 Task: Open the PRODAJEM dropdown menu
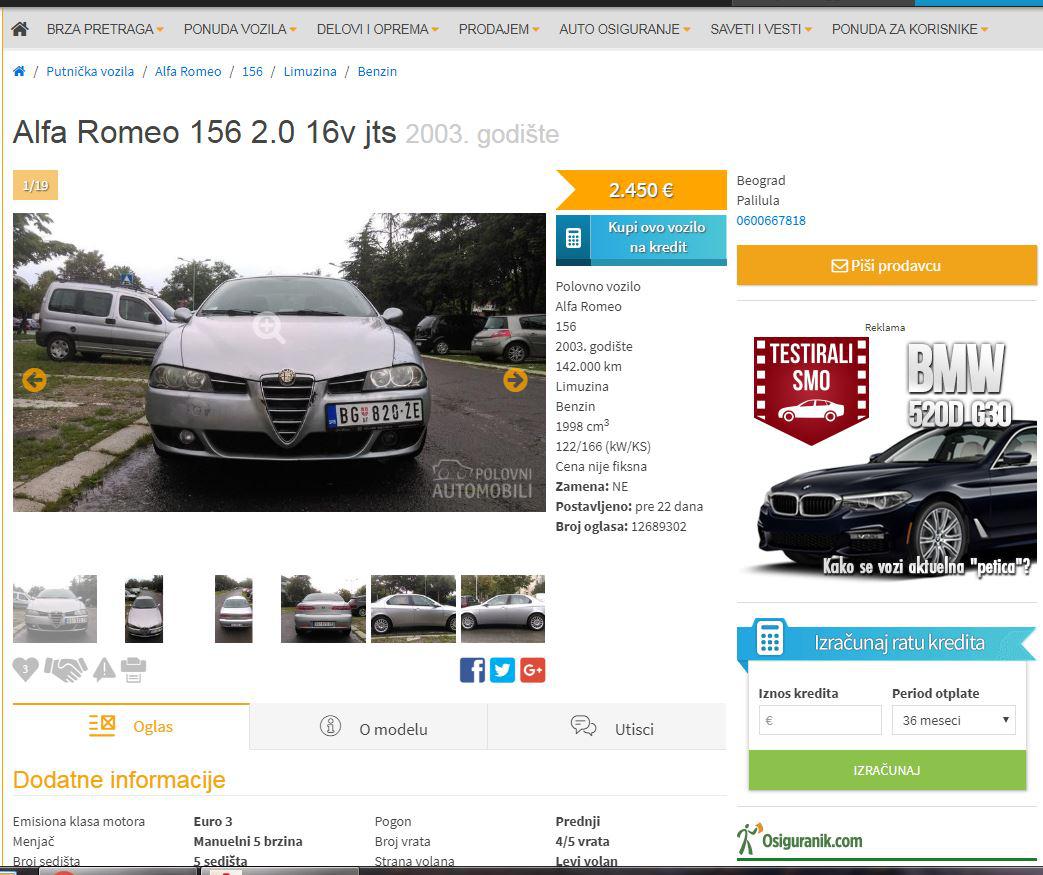[x=499, y=29]
